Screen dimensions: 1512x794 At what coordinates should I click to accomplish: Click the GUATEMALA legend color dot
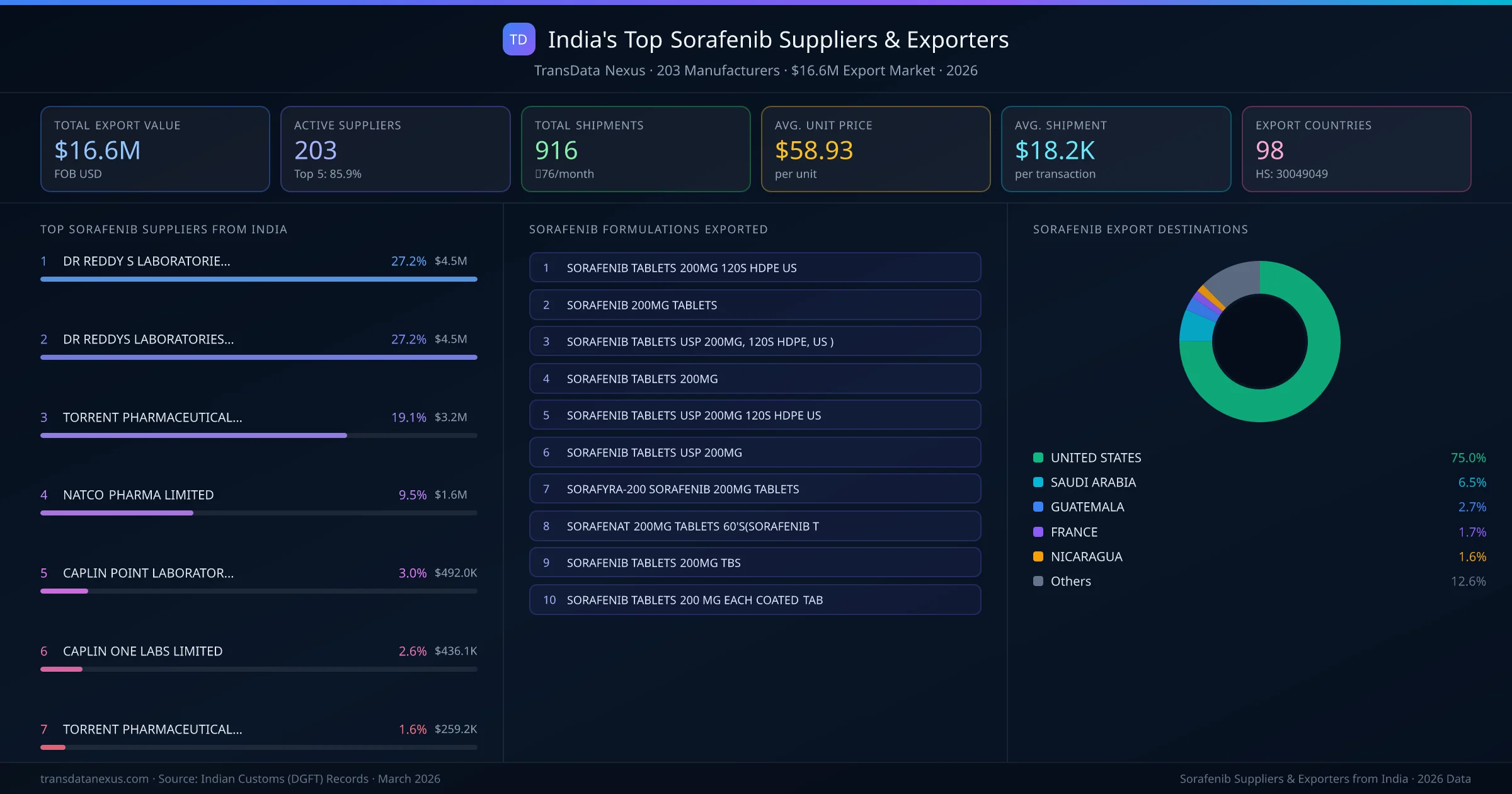[1038, 507]
